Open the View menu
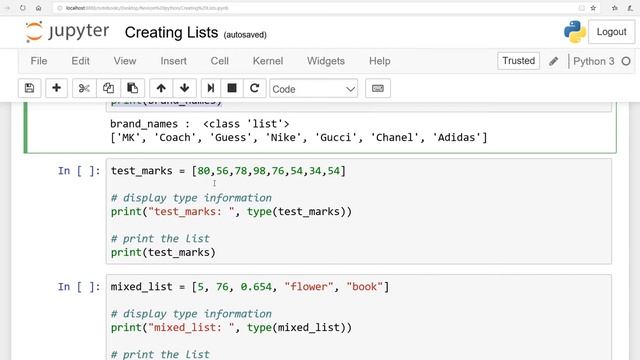 pyautogui.click(x=125, y=61)
